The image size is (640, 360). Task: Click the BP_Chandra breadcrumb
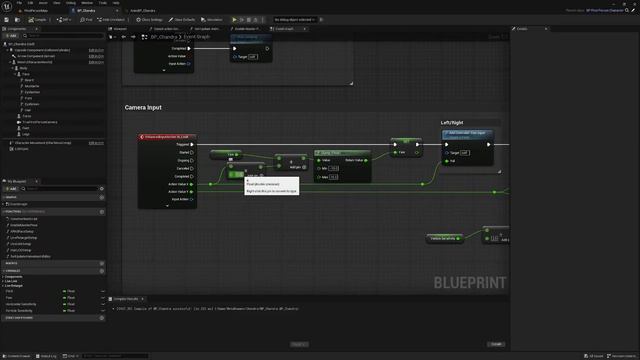point(164,37)
